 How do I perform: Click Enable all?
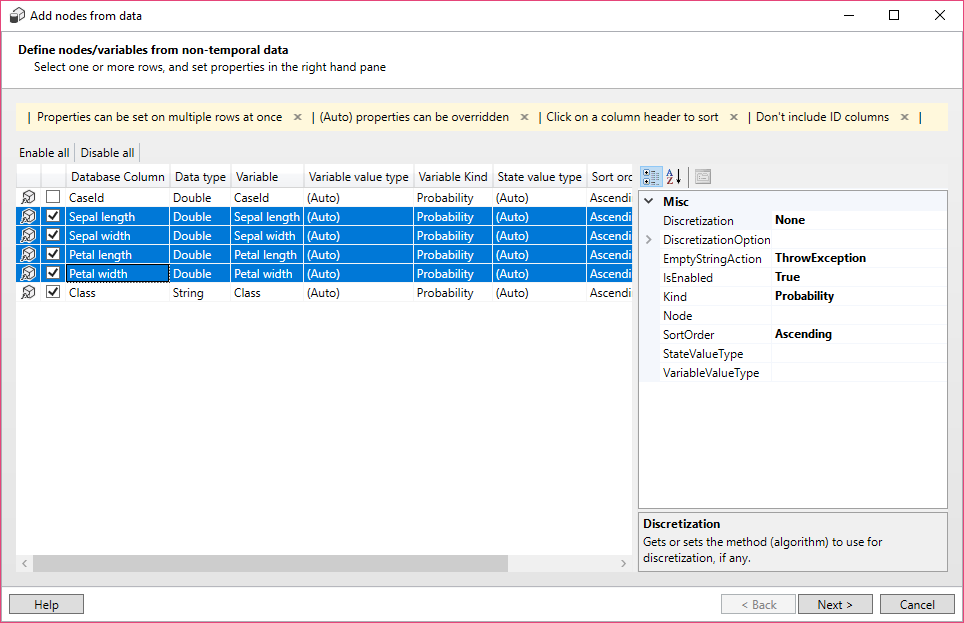point(44,152)
